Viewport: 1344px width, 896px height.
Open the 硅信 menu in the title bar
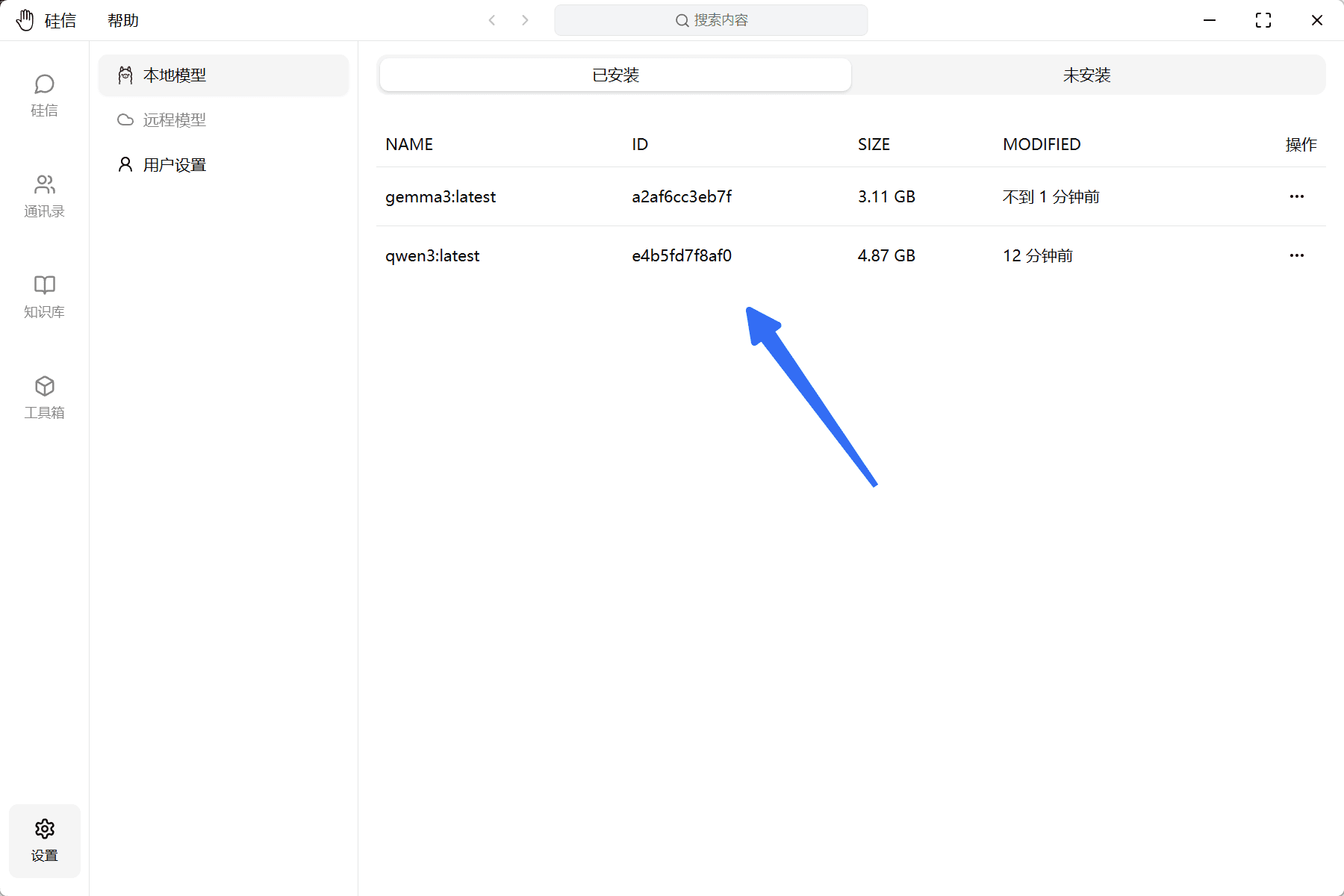(x=60, y=21)
